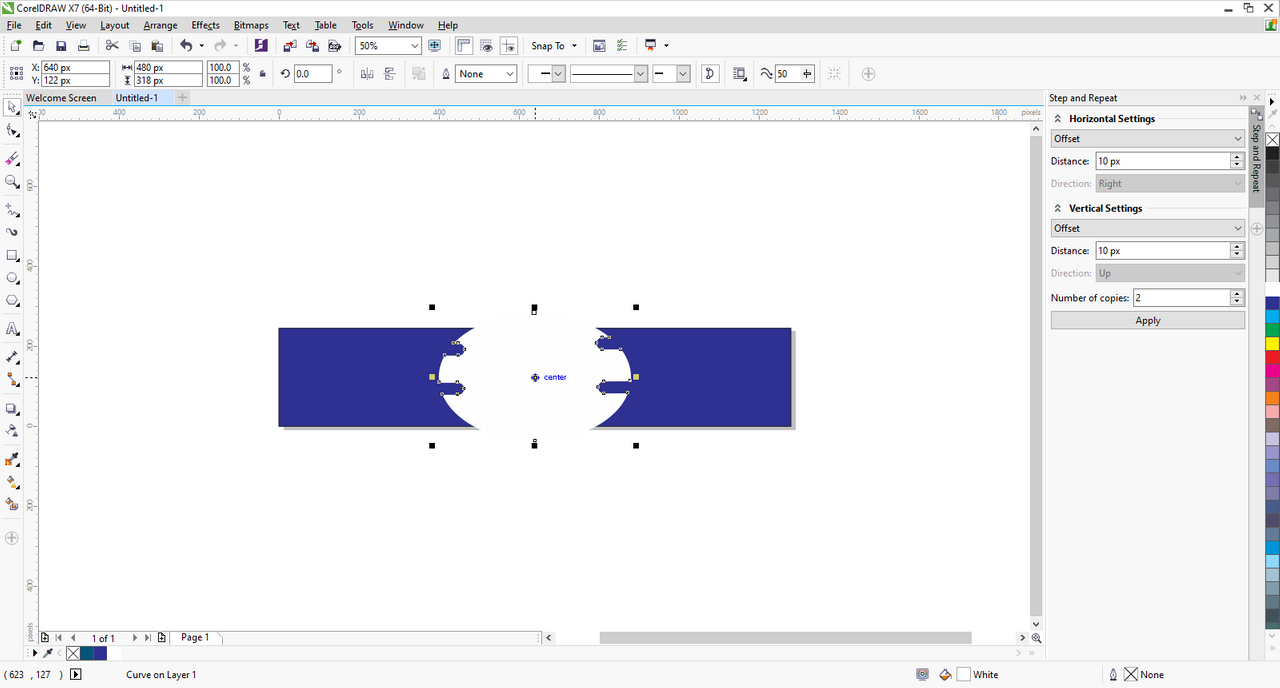Select the Pick tool in toolbox
The width and height of the screenshot is (1280, 688).
tap(12, 107)
